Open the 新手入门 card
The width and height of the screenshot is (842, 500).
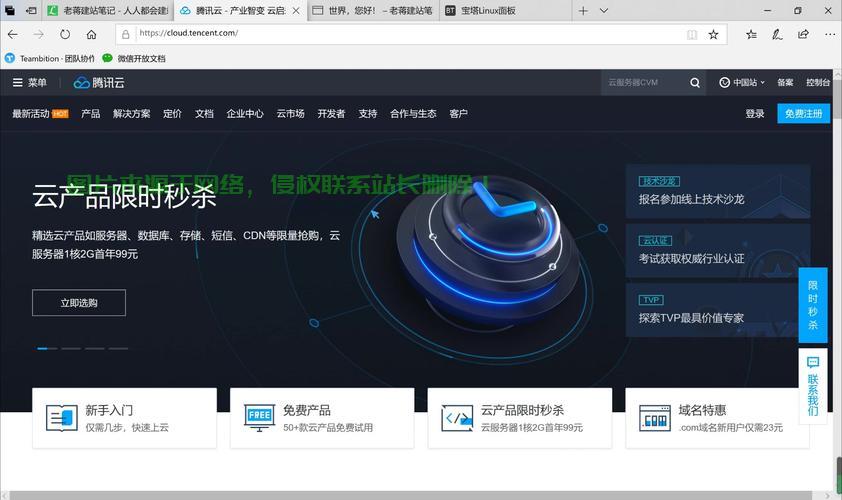(125, 418)
